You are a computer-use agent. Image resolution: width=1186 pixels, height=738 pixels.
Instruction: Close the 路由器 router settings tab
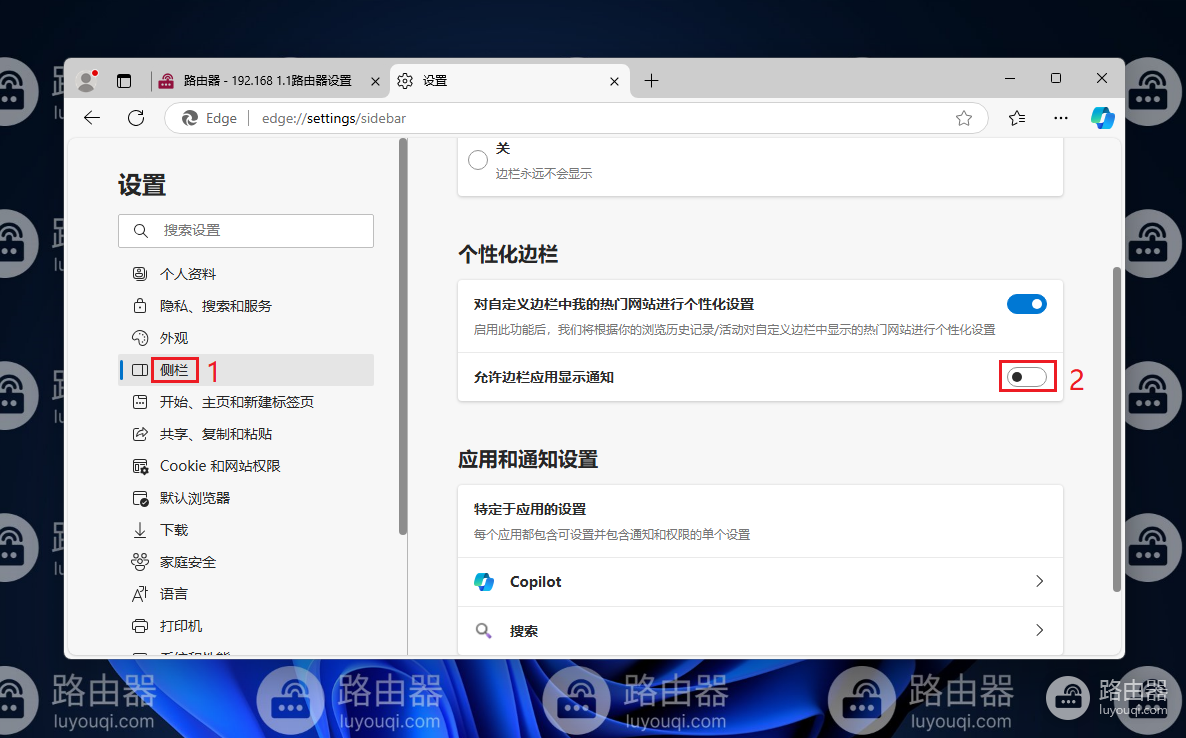[375, 82]
